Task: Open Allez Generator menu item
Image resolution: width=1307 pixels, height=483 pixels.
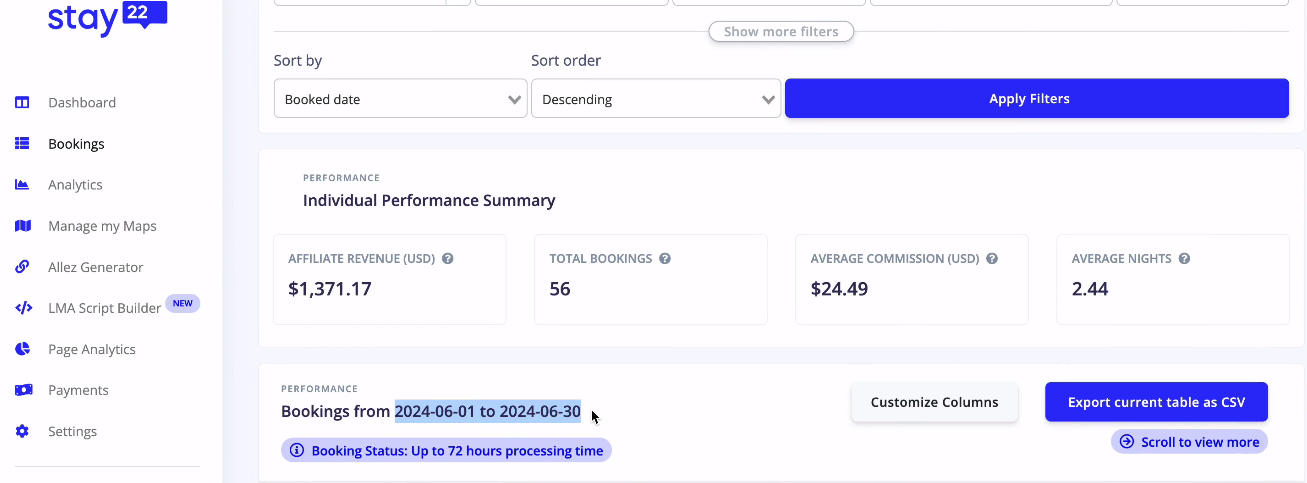Action: coord(96,267)
